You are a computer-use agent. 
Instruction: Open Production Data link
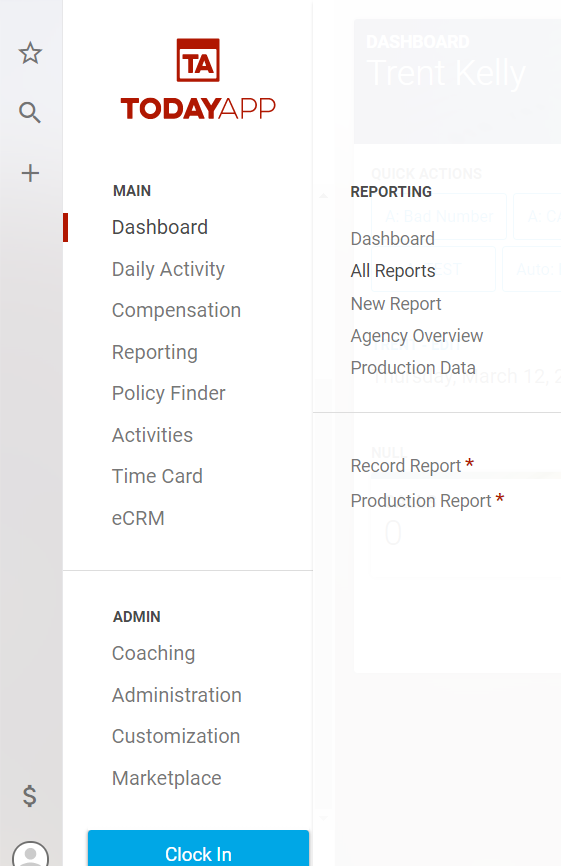click(413, 368)
